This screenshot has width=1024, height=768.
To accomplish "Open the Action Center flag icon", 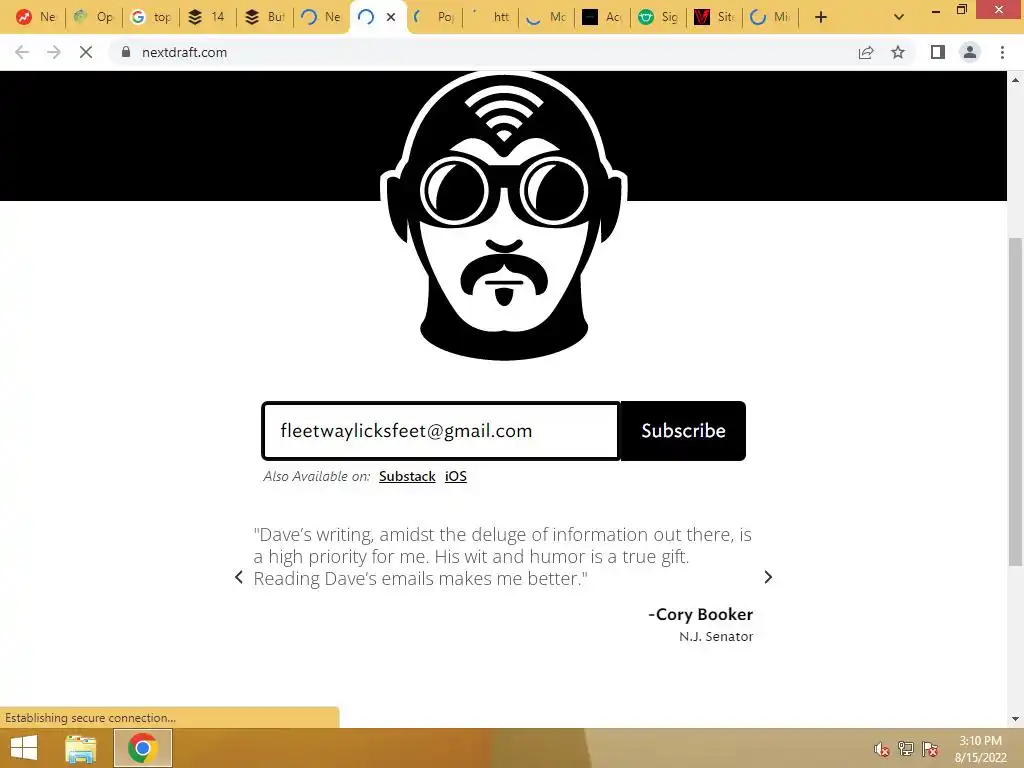I will 930,749.
